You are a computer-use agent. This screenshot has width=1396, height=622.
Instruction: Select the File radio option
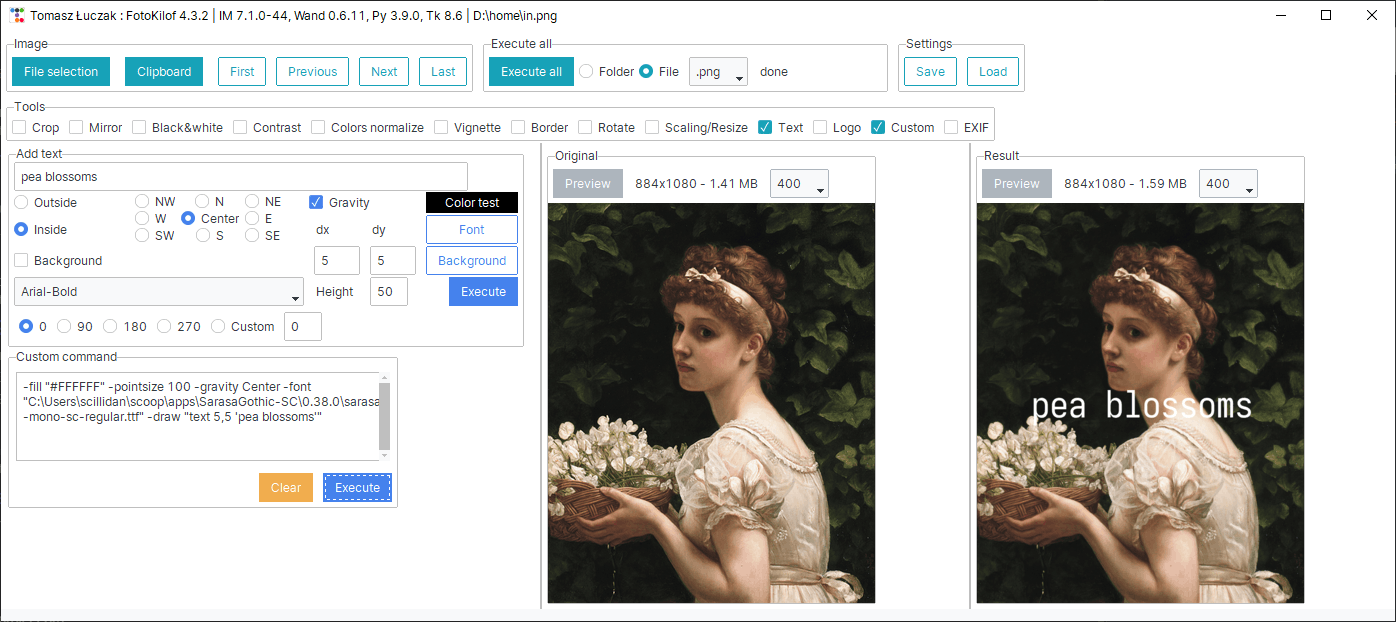pos(659,71)
